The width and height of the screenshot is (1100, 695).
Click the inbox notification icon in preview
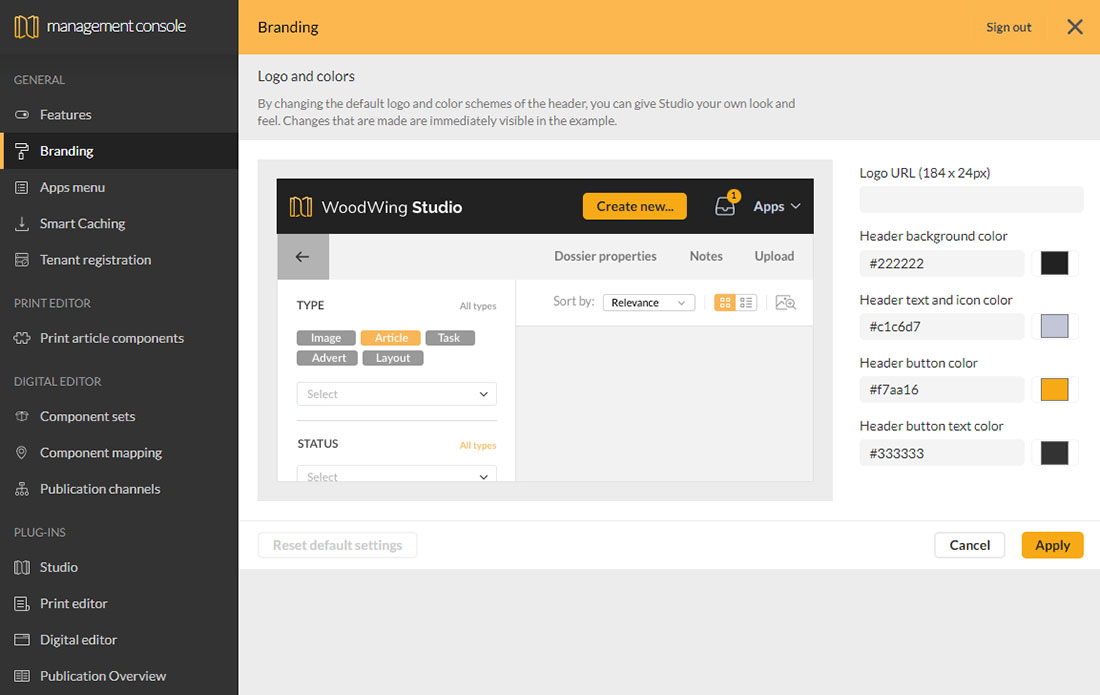coord(725,205)
